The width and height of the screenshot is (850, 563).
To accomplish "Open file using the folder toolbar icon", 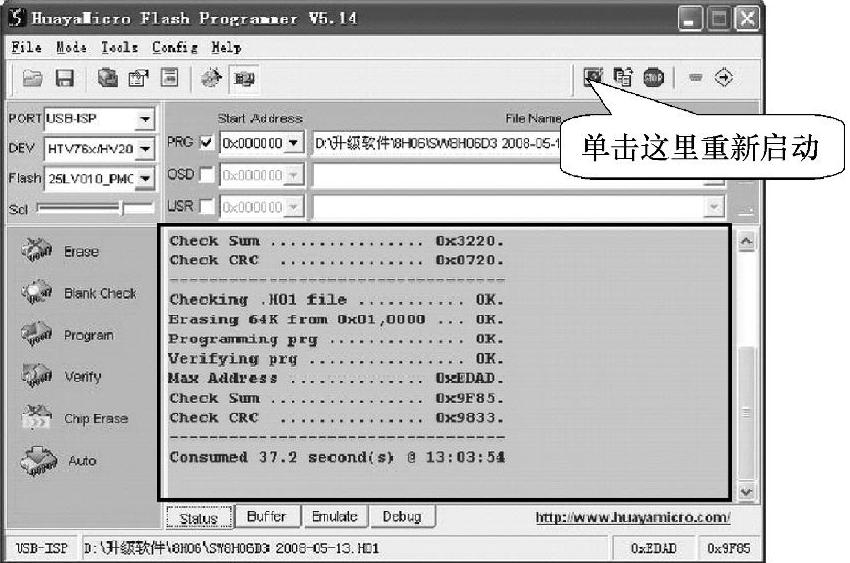I will point(33,79).
